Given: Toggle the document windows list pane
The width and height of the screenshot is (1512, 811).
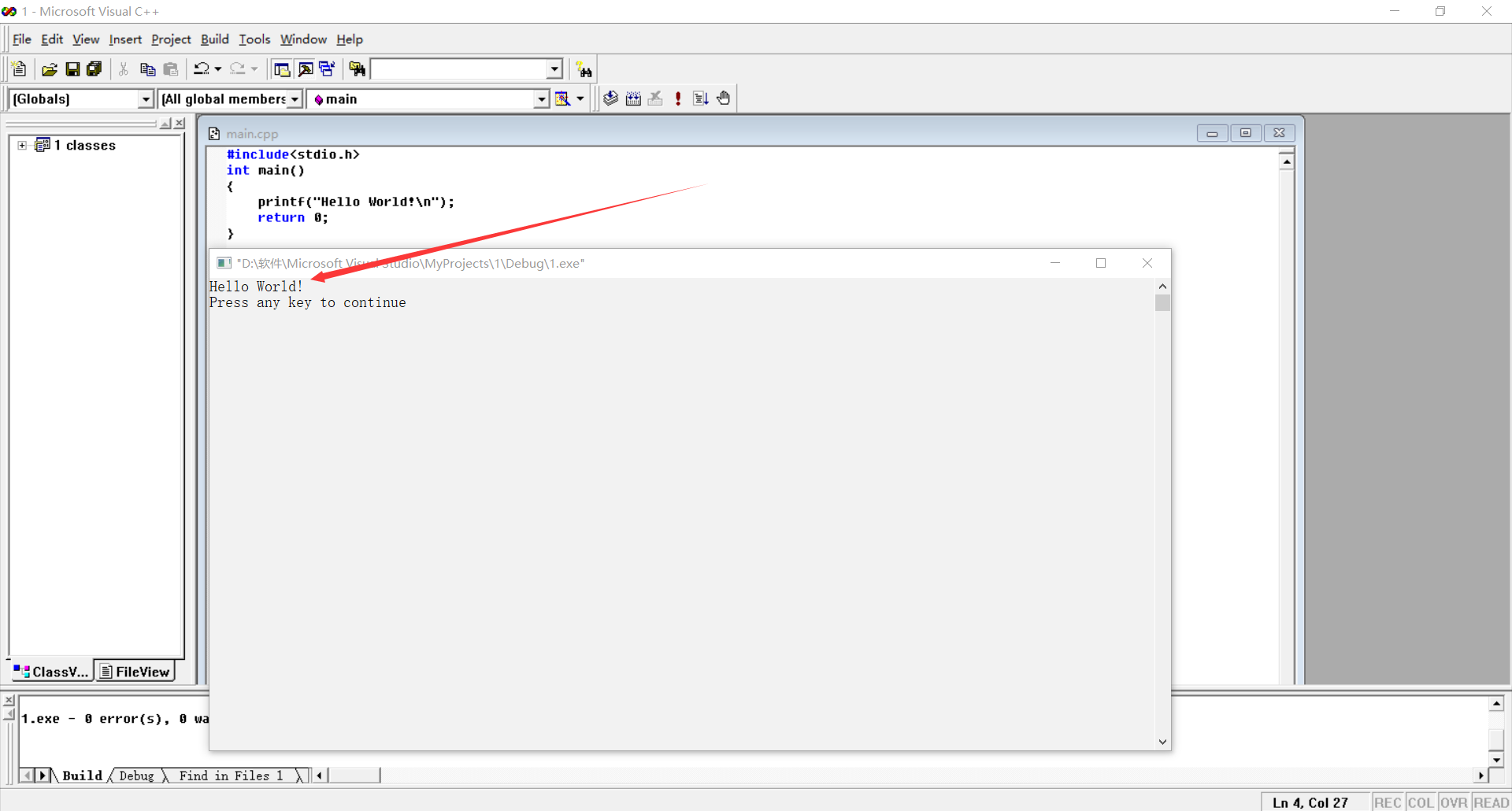Looking at the screenshot, I should point(326,69).
